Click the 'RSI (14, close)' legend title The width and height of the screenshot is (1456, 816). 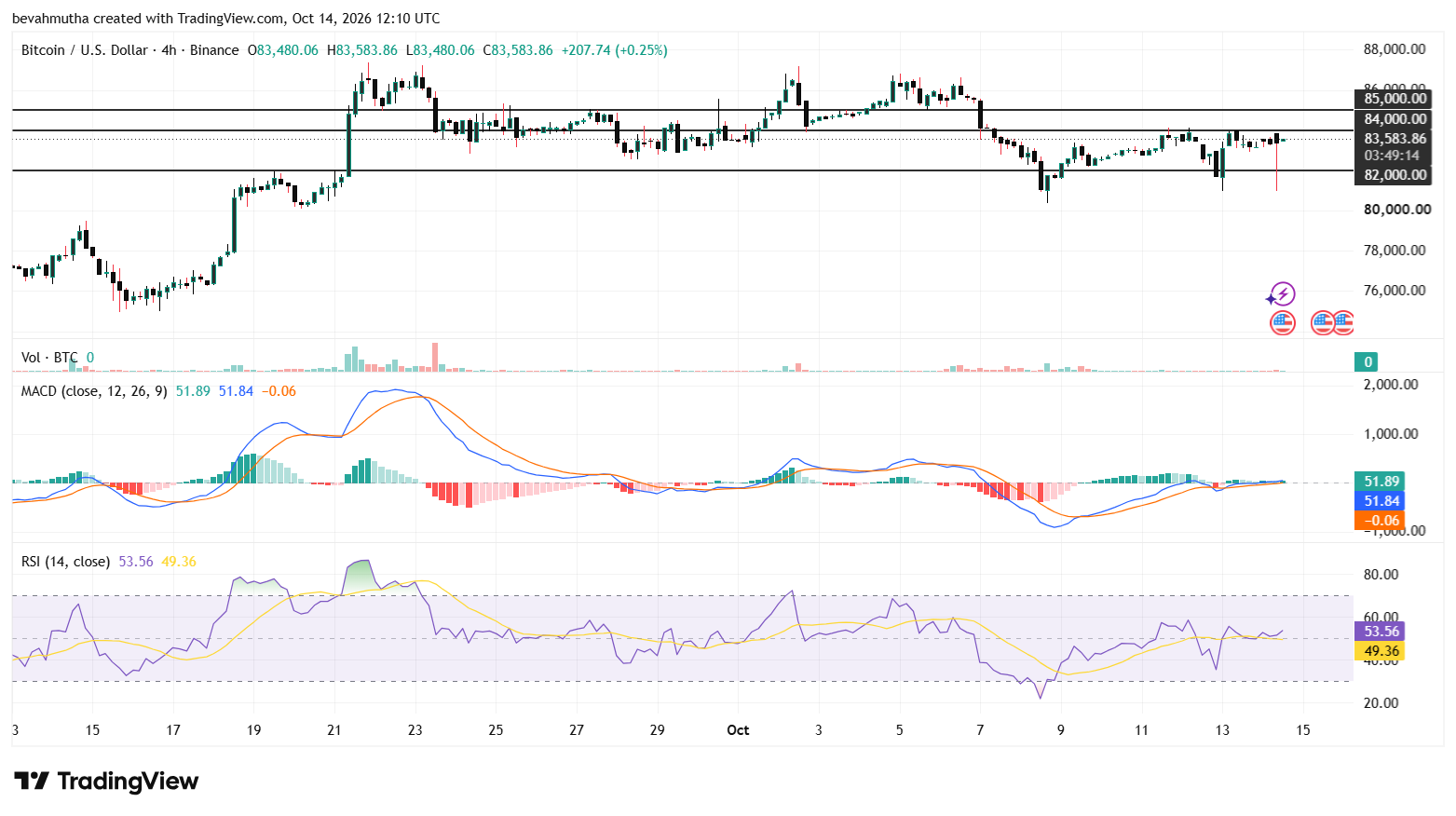[65, 562]
